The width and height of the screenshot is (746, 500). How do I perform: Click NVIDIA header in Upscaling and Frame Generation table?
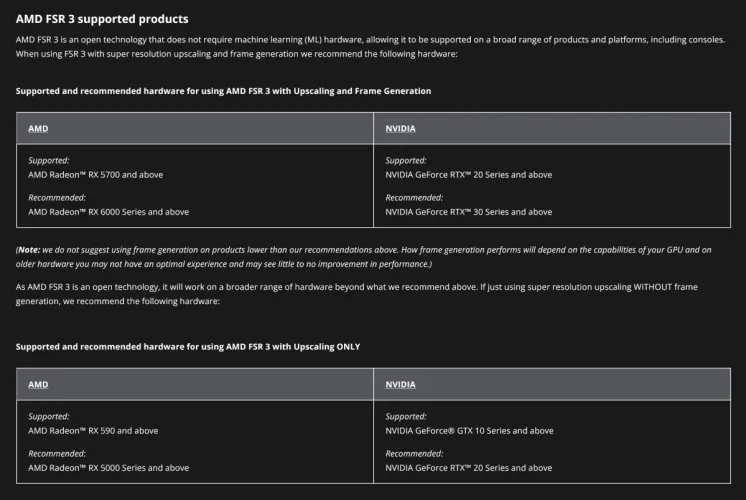[401, 129]
